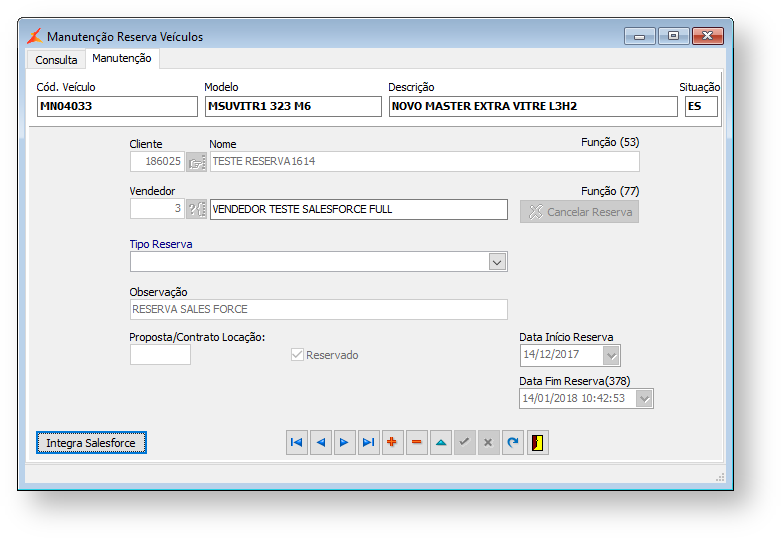Image resolution: width=782 pixels, height=539 pixels.
Task: Click the Função (77) label
Action: (x=610, y=191)
